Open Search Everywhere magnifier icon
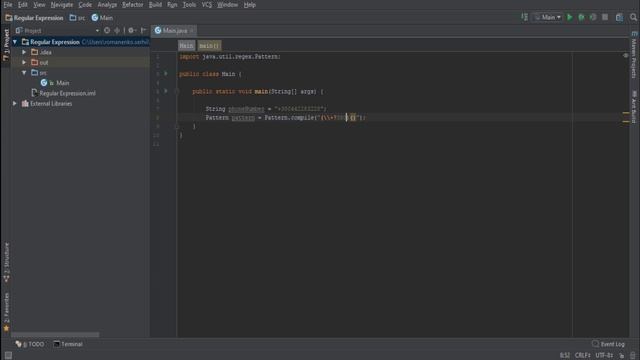Screen dimensions: 640x360 click(633, 17)
